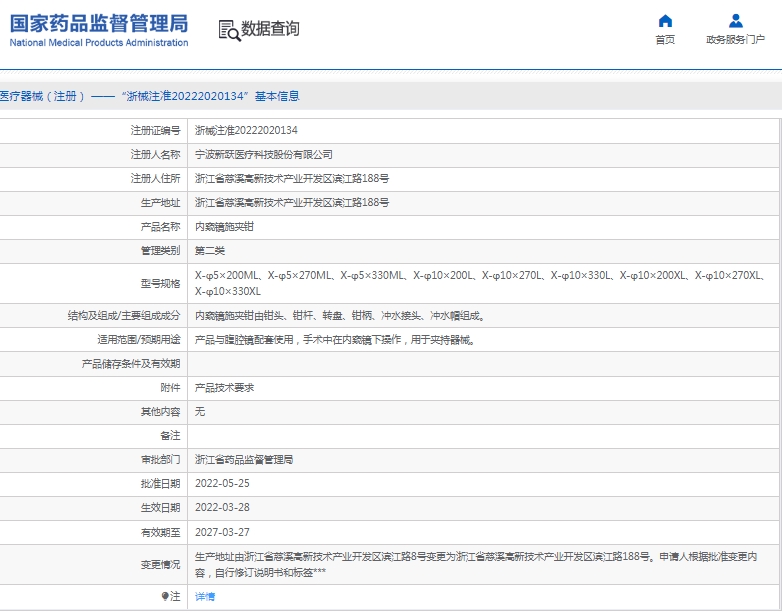Click the 医疗器械（注册）基本信息 heading
The width and height of the screenshot is (782, 616).
150,96
